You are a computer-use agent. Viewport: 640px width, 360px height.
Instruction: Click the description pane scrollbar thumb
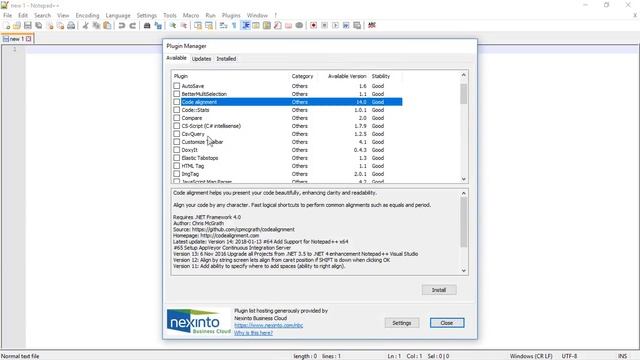[463, 222]
